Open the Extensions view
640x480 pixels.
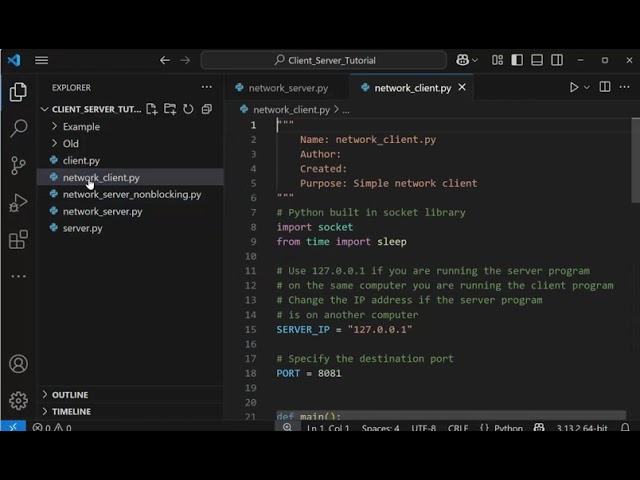18,239
